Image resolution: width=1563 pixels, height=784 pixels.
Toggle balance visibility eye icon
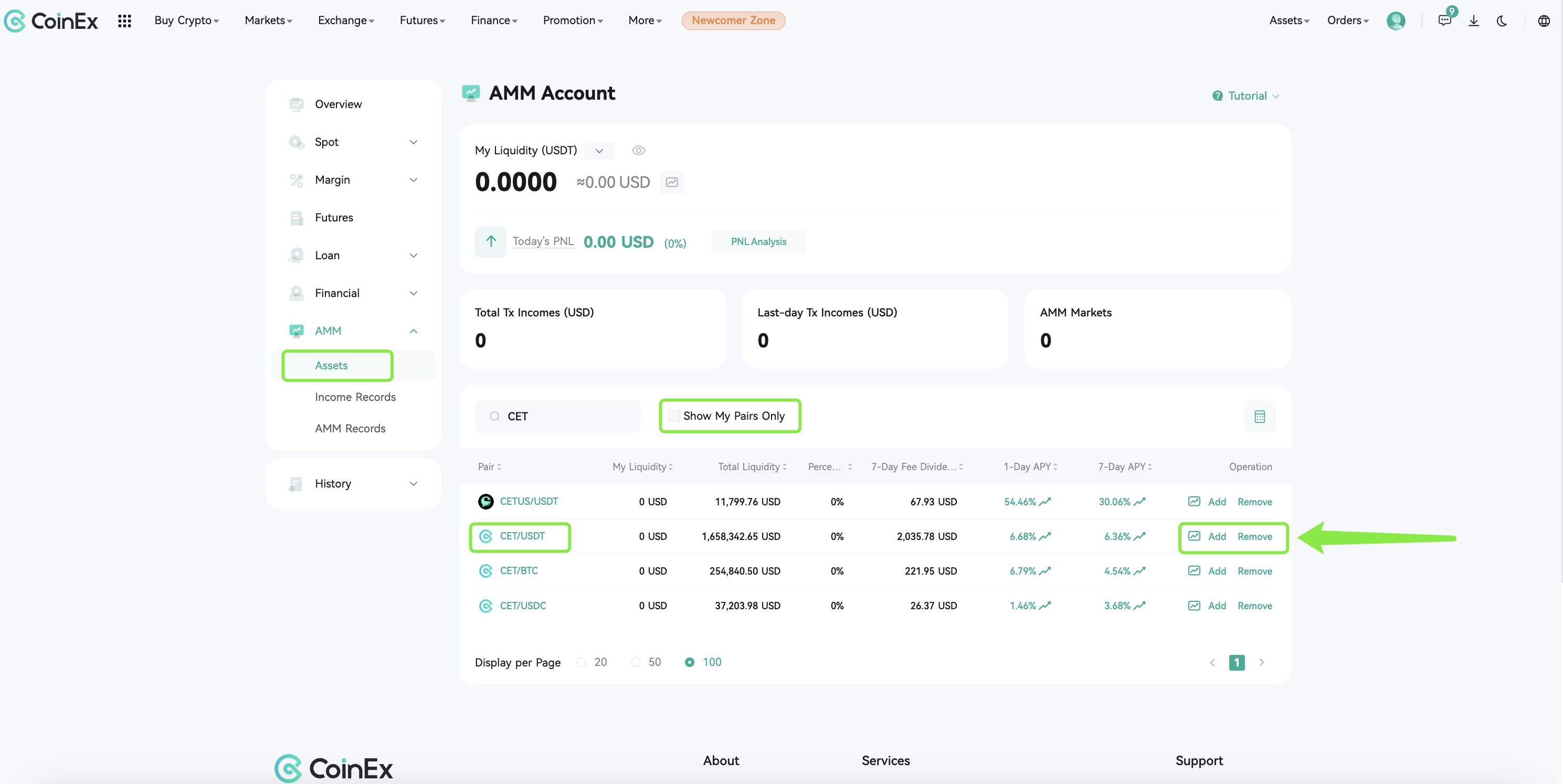638,151
